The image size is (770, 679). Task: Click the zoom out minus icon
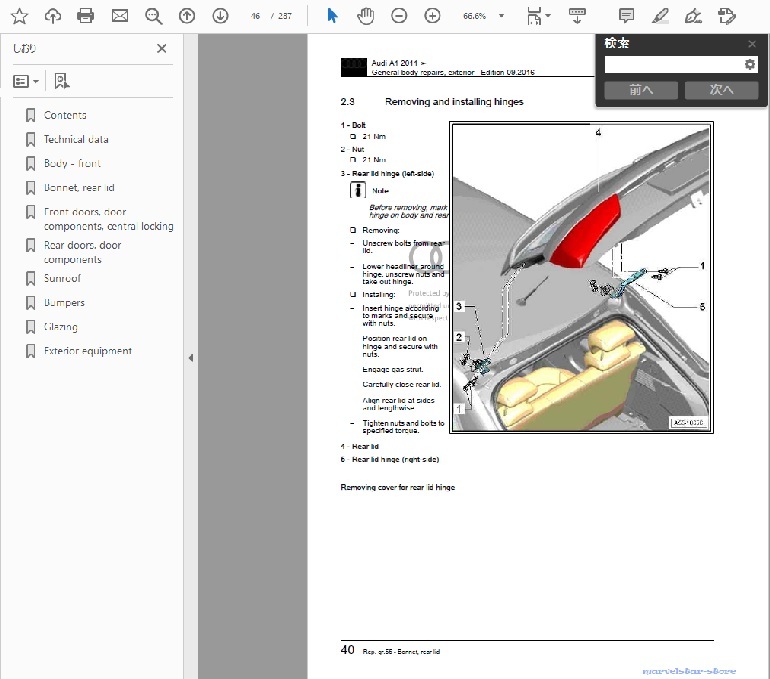(x=399, y=15)
